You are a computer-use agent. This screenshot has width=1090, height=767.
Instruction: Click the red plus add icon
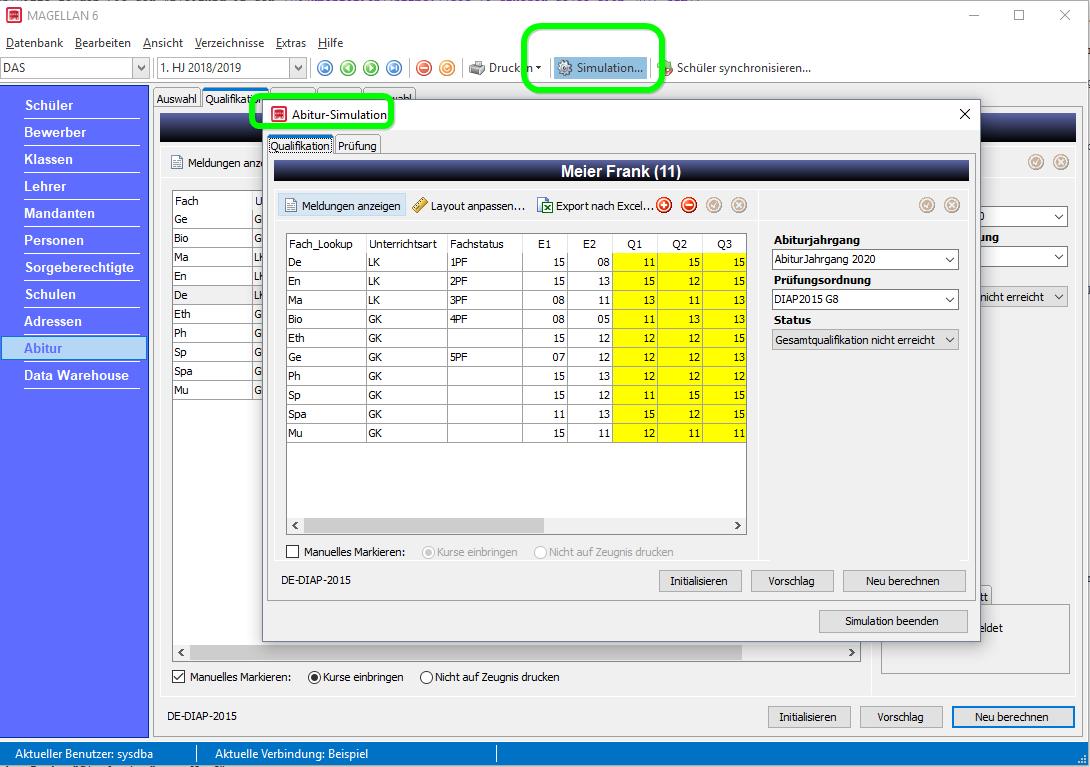point(664,205)
